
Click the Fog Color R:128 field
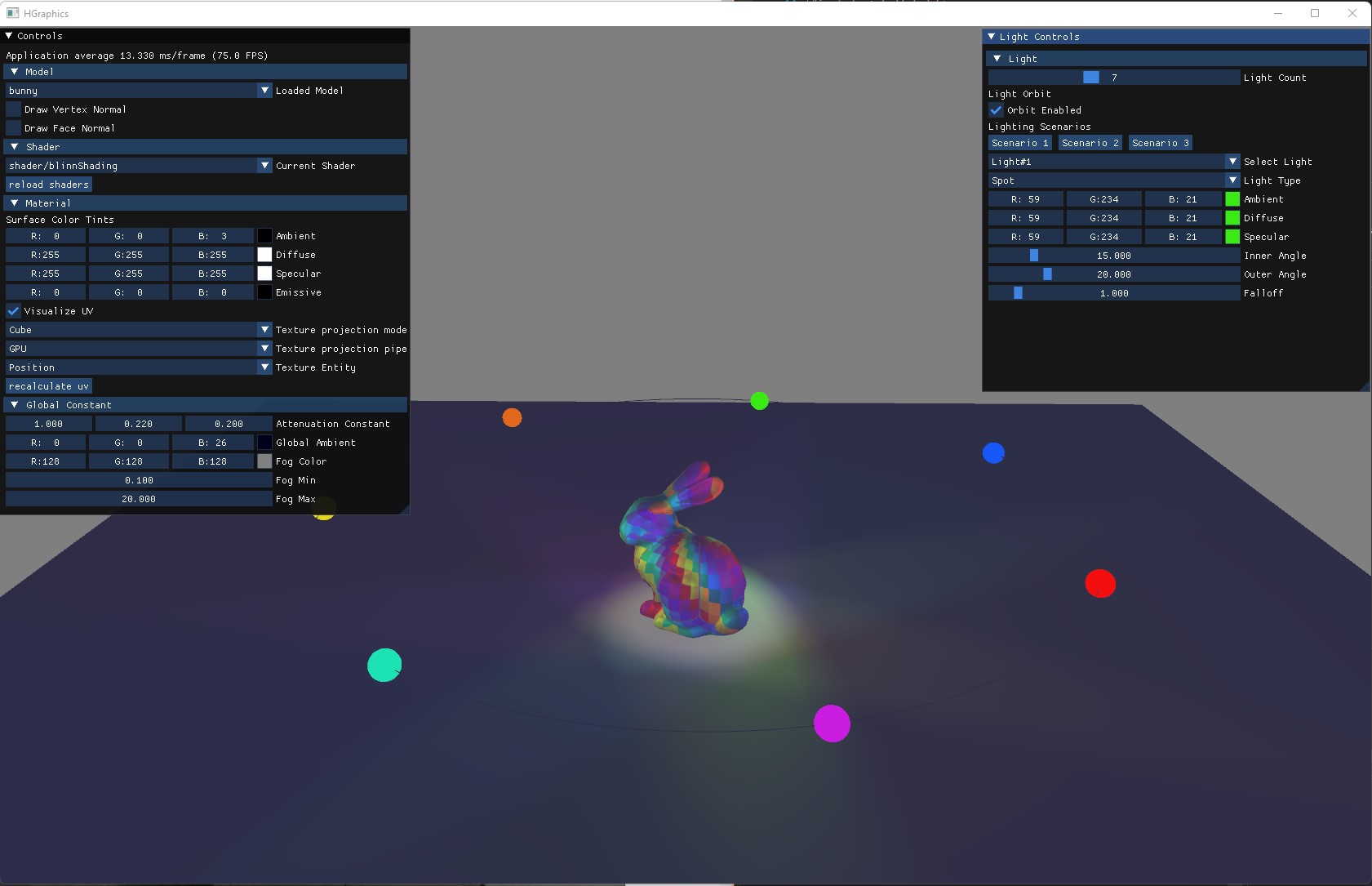pyautogui.click(x=46, y=461)
